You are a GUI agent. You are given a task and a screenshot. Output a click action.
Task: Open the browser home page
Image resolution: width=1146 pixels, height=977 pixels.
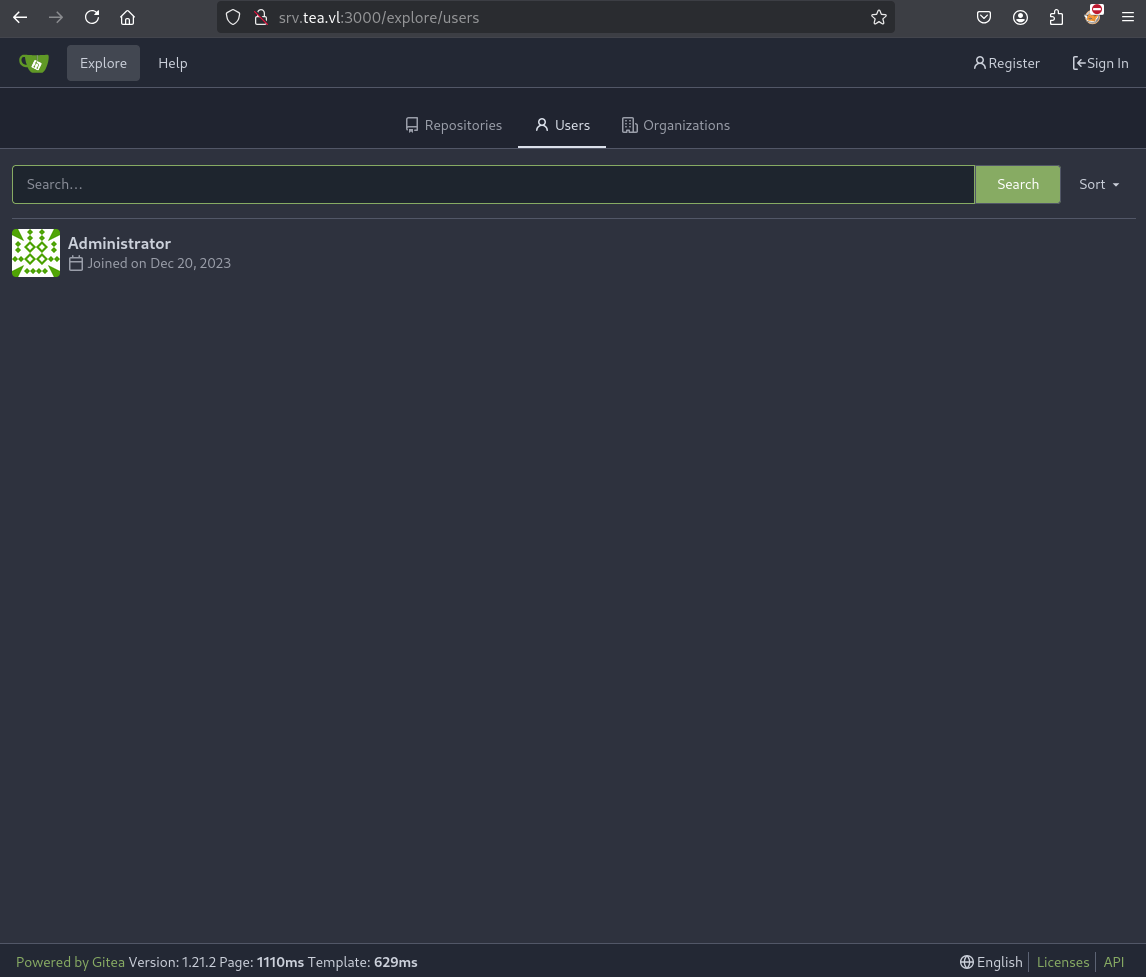click(127, 18)
